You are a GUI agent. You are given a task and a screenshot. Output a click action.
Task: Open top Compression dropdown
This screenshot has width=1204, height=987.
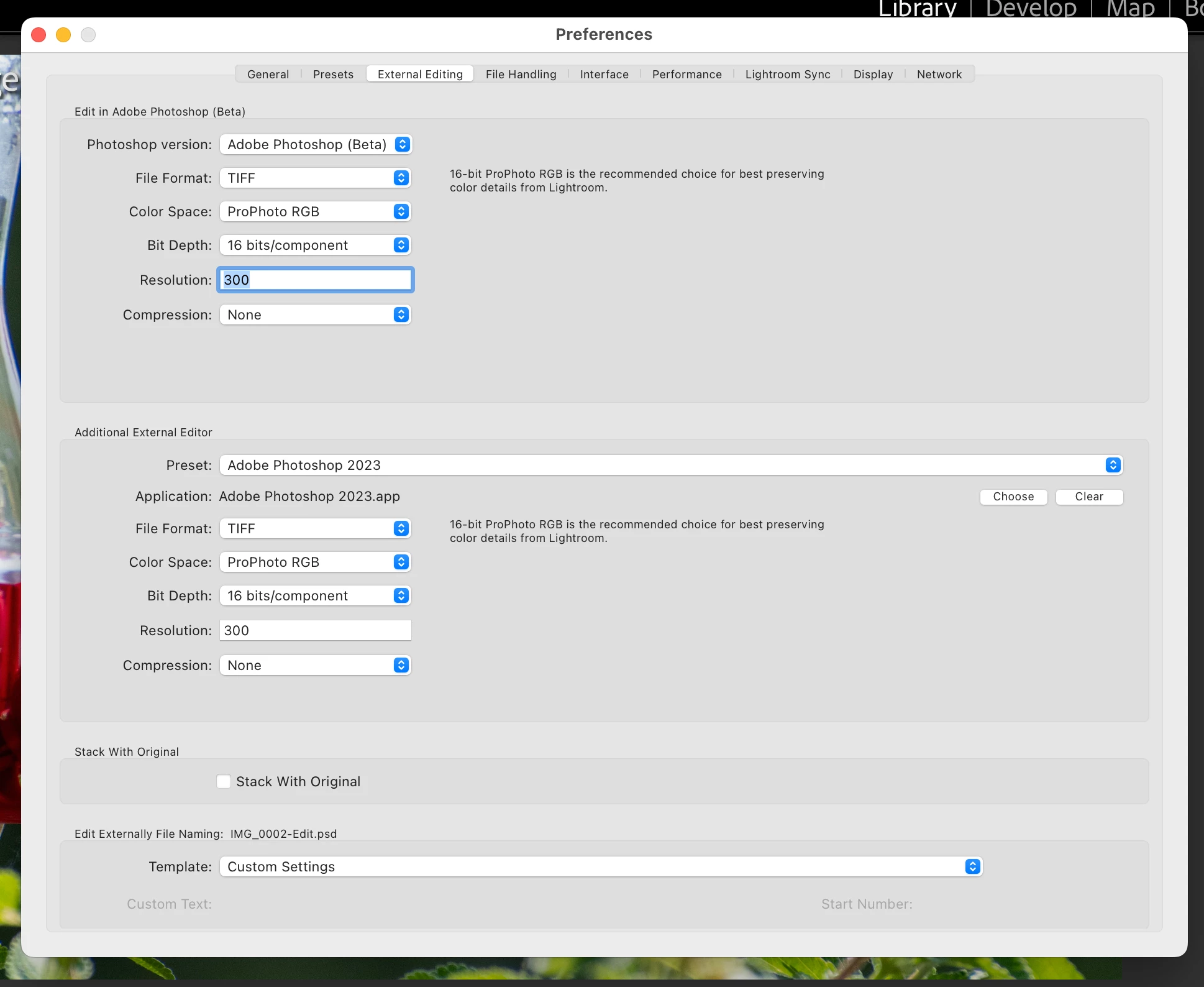click(x=316, y=314)
